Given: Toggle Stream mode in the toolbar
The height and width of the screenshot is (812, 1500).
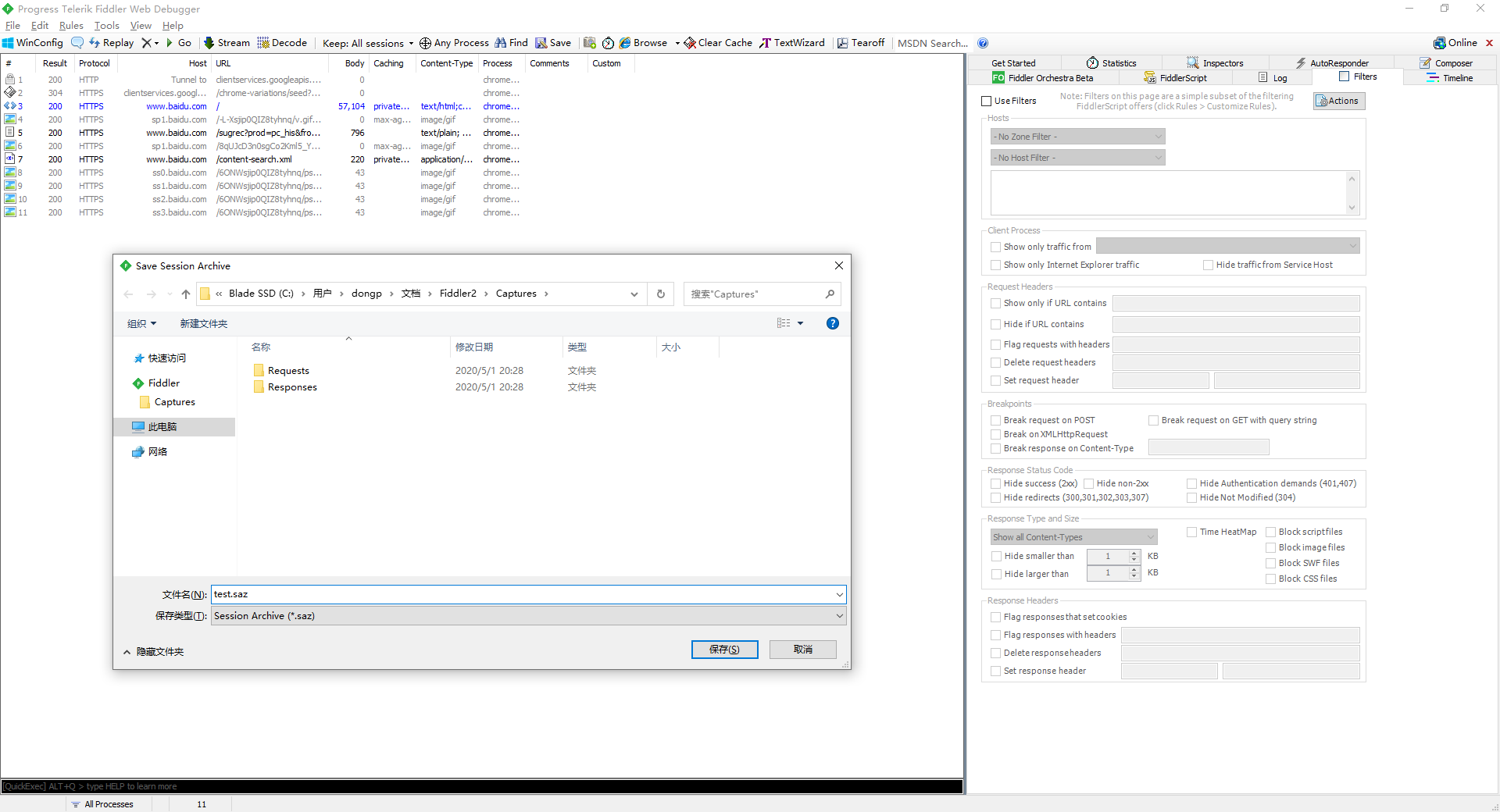Looking at the screenshot, I should point(227,43).
